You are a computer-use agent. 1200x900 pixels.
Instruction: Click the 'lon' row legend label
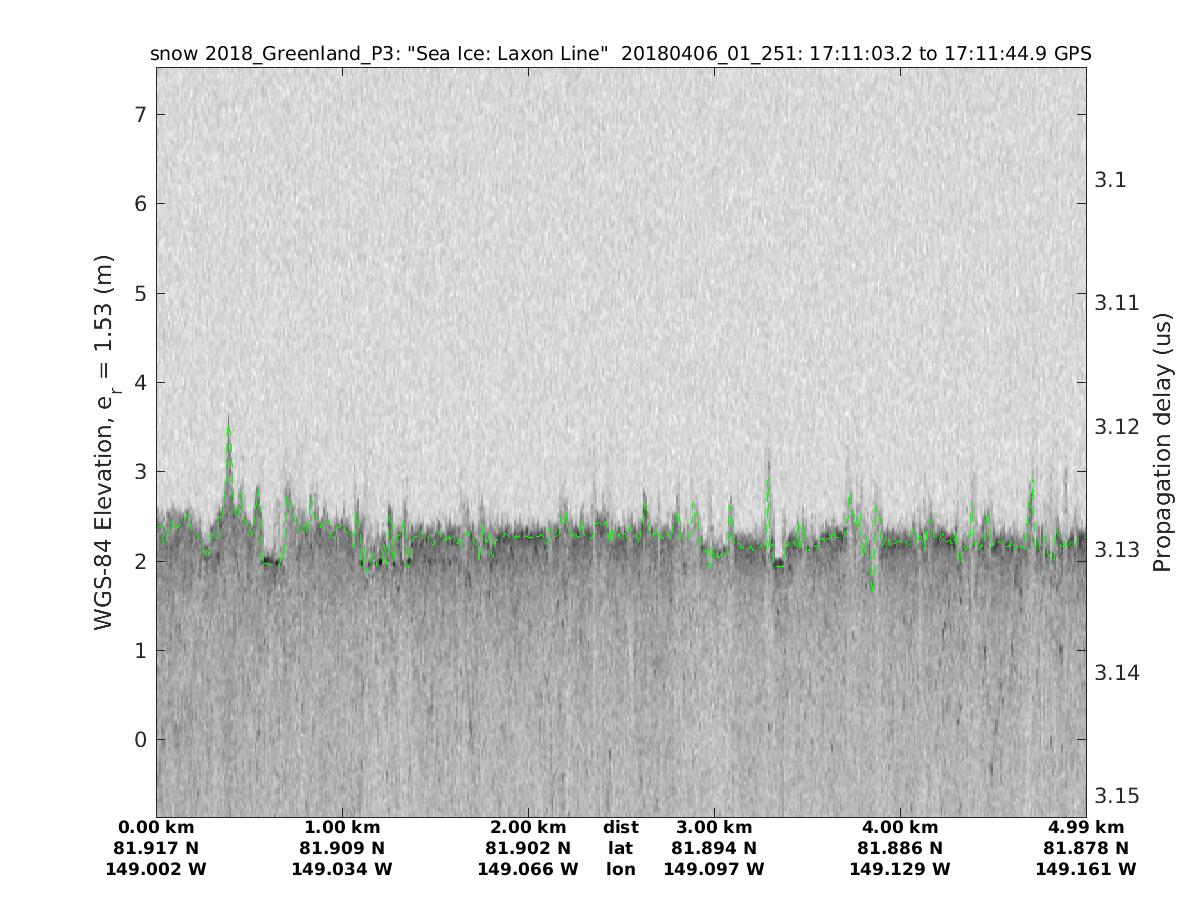pos(620,870)
